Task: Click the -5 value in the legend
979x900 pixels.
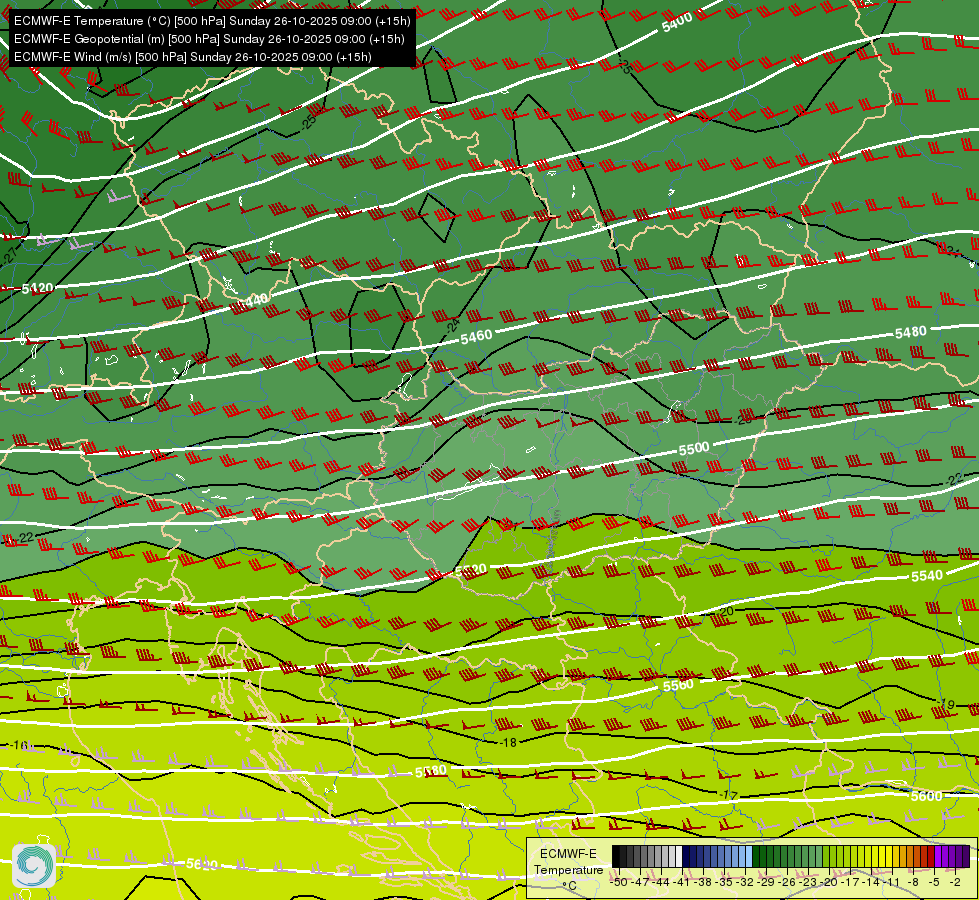Action: 934,882
